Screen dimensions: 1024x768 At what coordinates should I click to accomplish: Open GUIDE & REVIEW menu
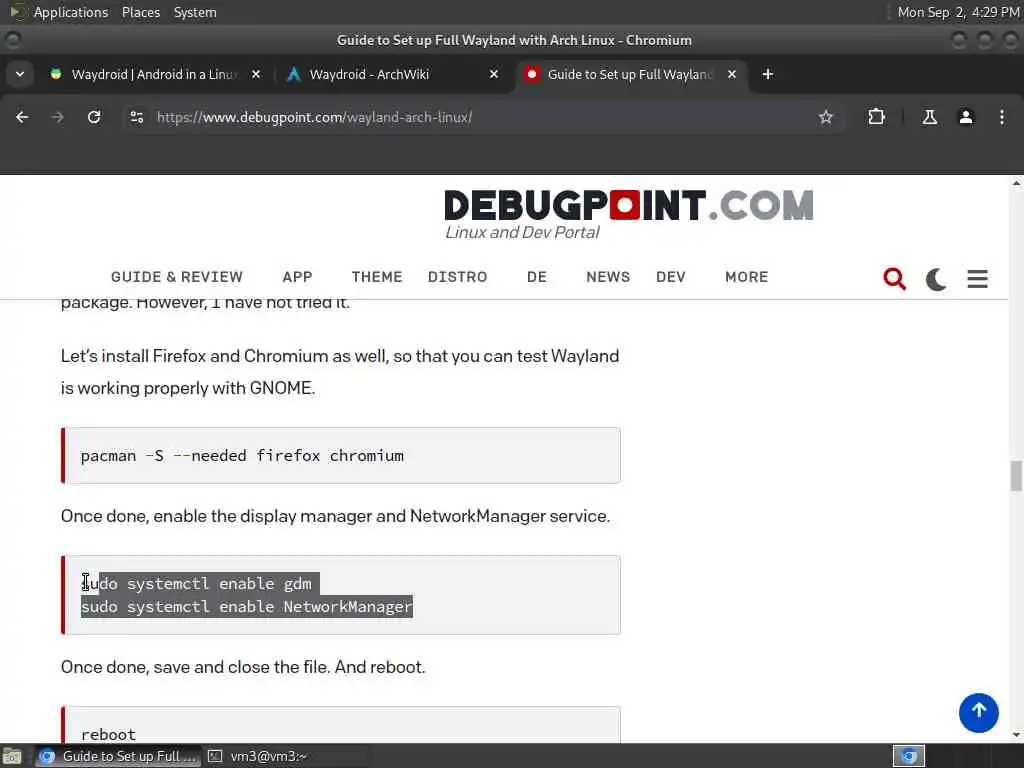pyautogui.click(x=177, y=277)
